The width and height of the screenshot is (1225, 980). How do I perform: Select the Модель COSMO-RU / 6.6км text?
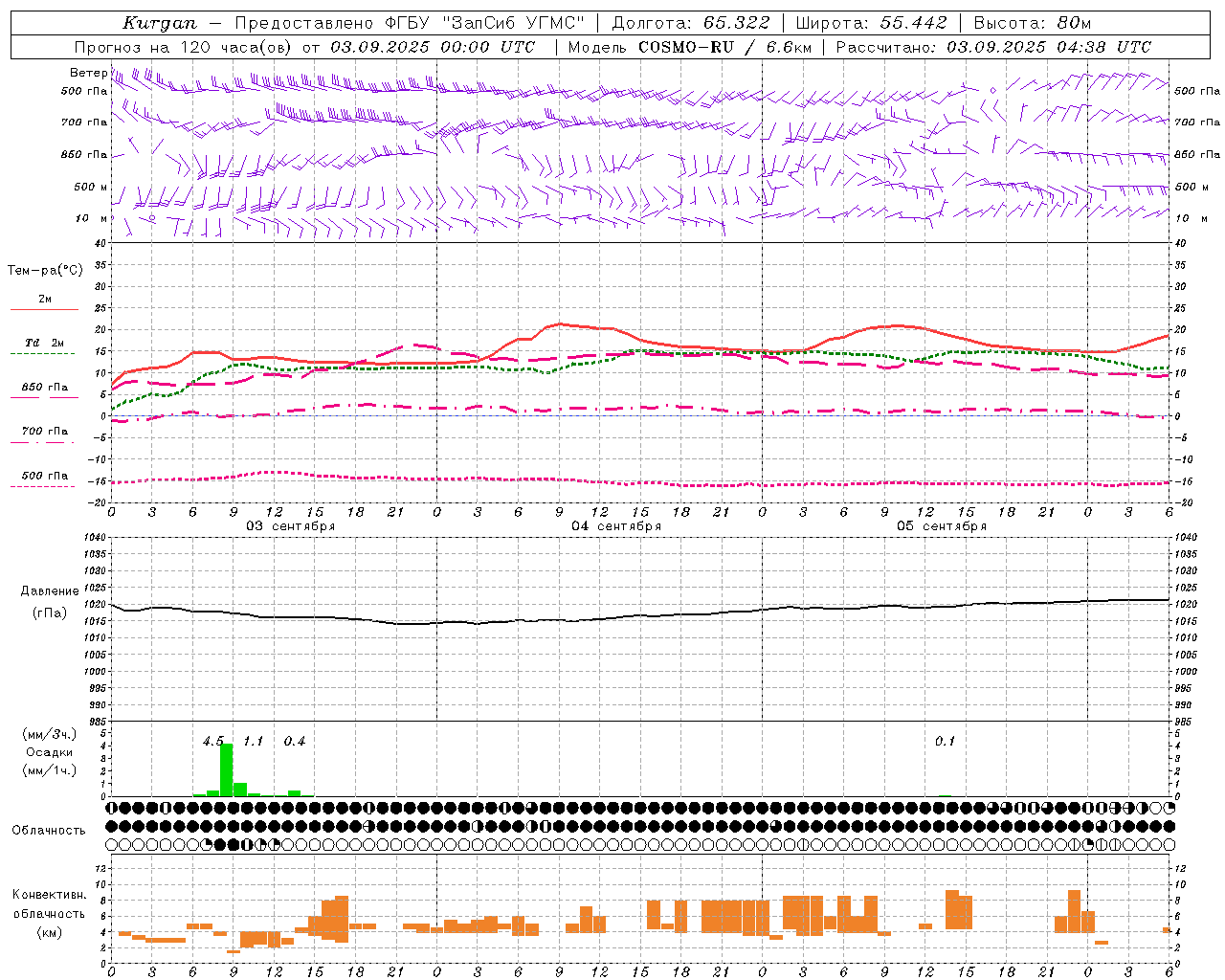pos(689,47)
